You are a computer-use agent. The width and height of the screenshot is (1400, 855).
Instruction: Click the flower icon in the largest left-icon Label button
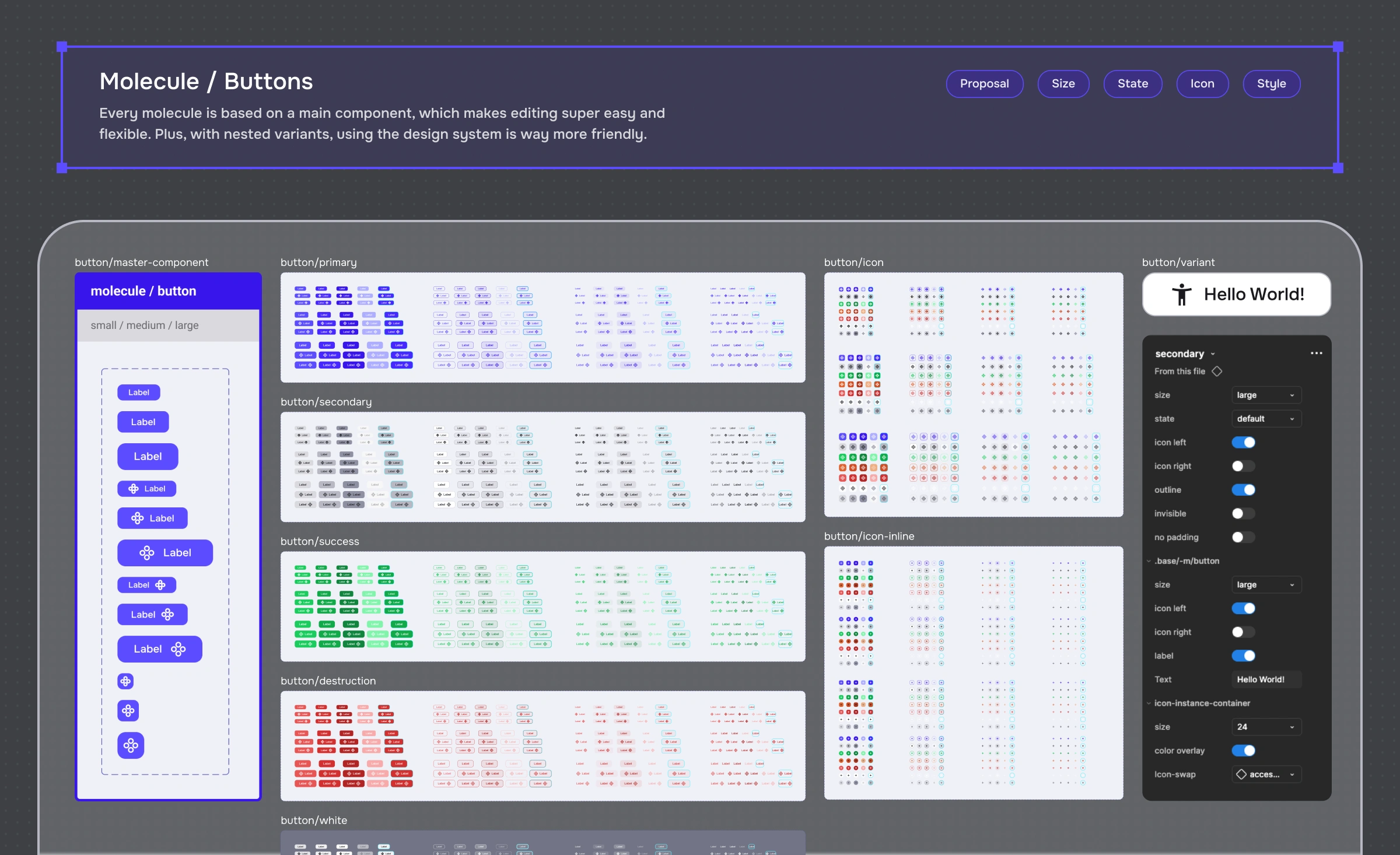coord(147,553)
